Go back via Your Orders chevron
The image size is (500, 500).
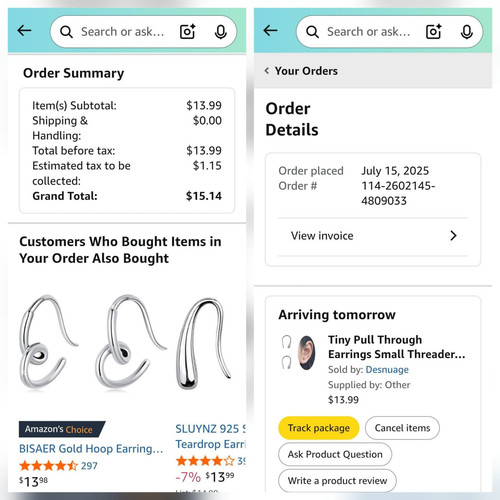pyautogui.click(x=267, y=71)
